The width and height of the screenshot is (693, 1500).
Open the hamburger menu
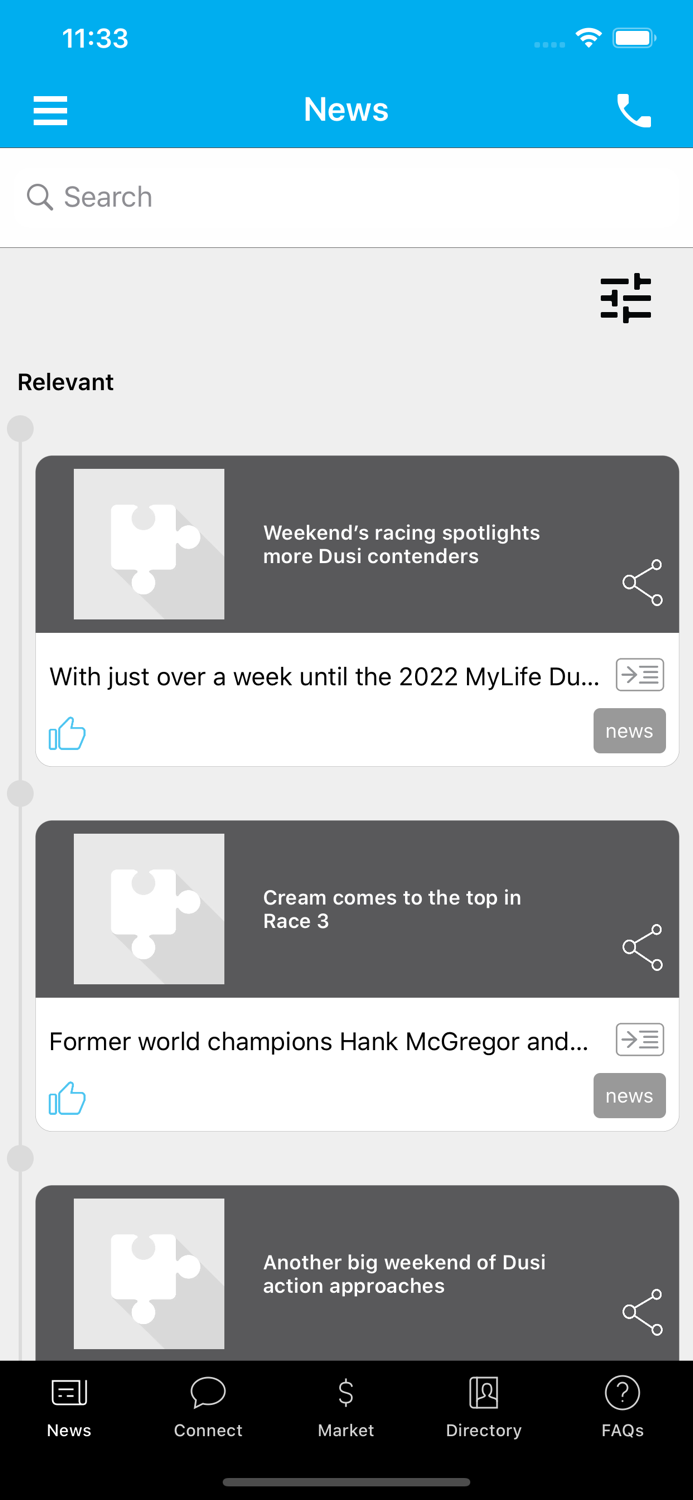coord(50,110)
